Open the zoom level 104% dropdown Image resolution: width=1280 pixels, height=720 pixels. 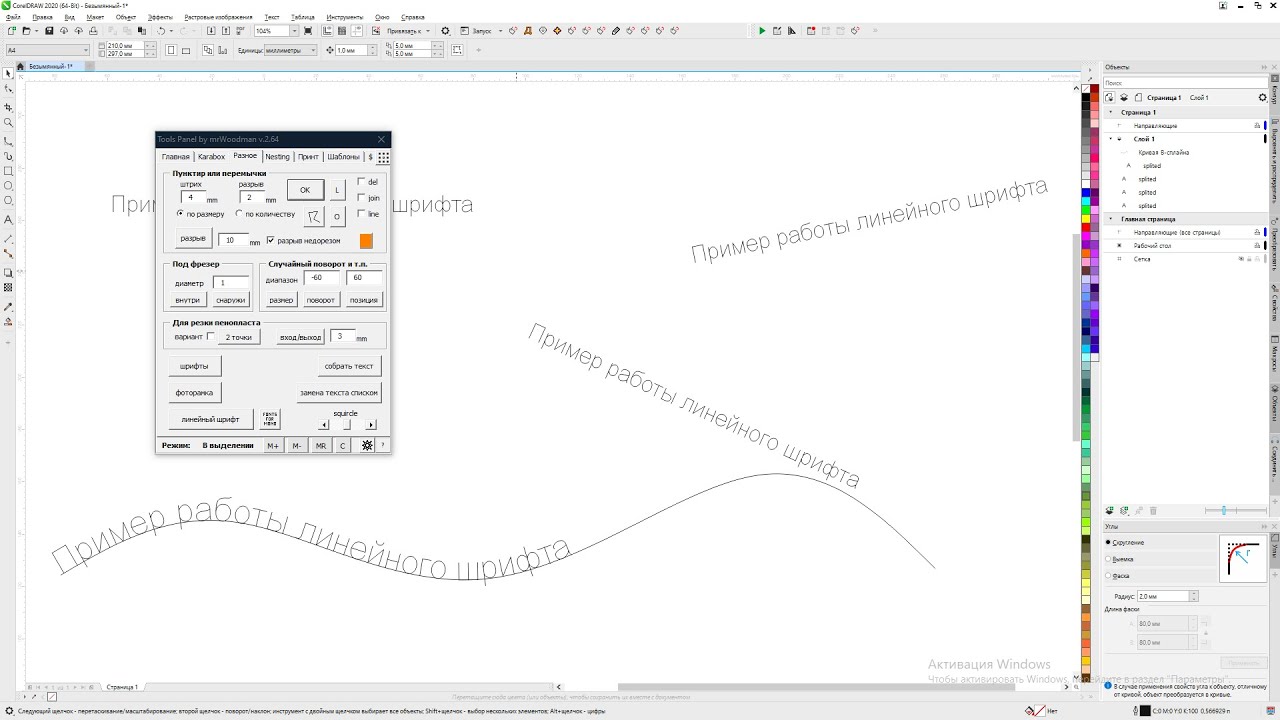click(294, 31)
